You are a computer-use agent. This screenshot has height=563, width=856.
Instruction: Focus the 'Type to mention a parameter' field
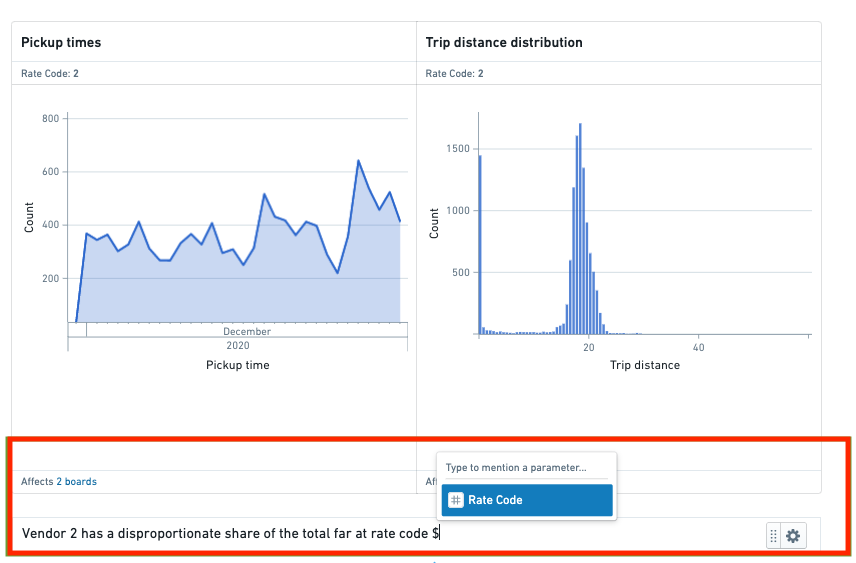[x=527, y=467]
